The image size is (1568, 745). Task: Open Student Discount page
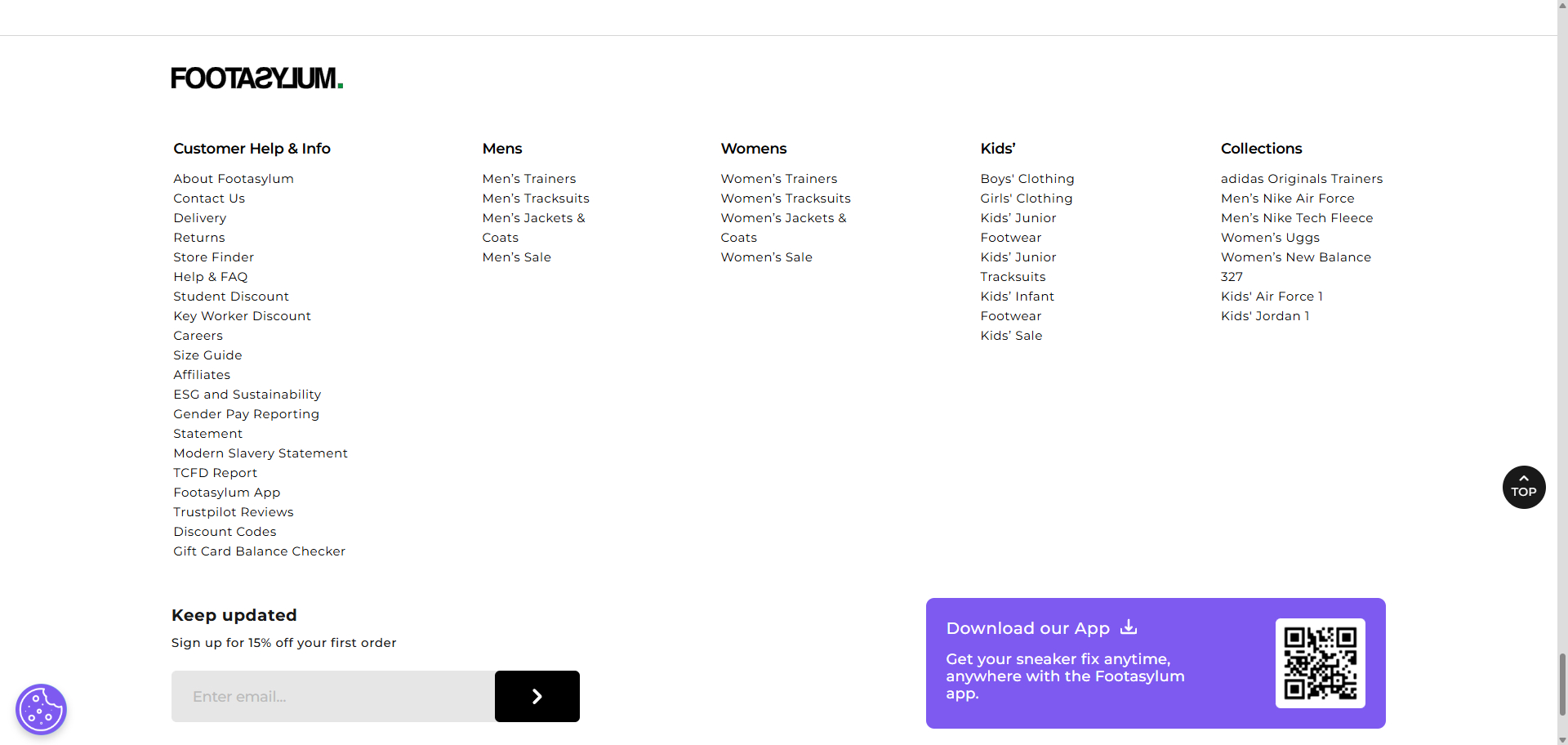pyautogui.click(x=231, y=297)
